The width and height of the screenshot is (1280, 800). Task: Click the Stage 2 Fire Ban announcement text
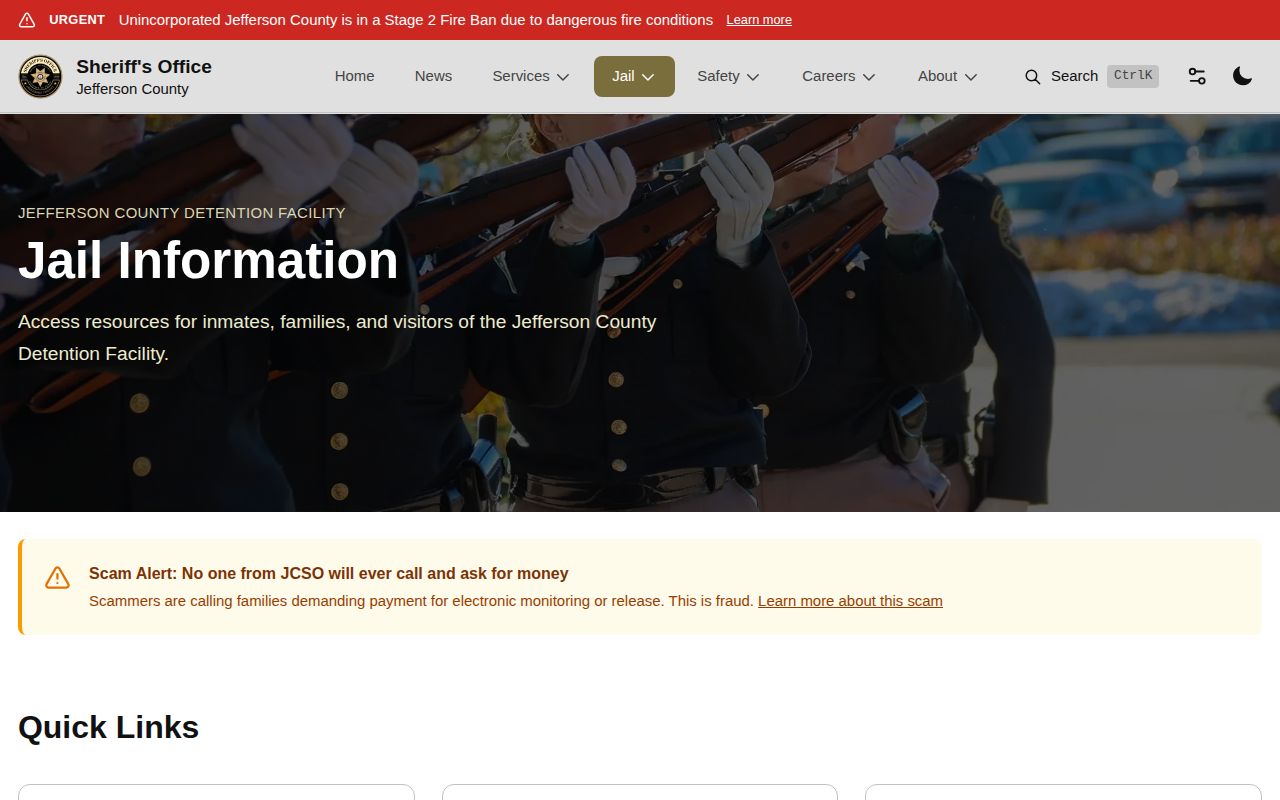[416, 20]
